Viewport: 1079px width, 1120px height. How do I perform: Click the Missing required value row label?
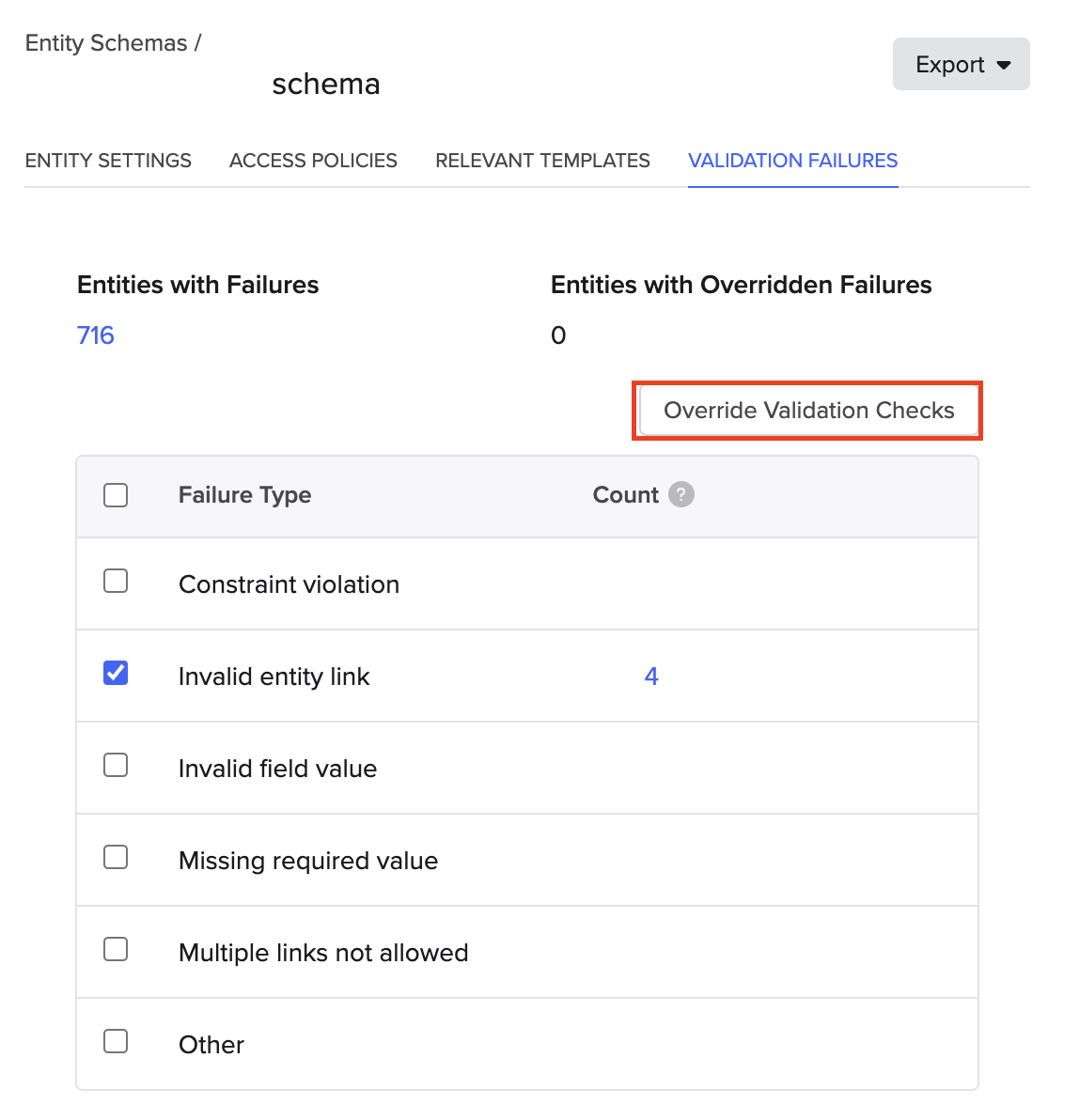308,861
